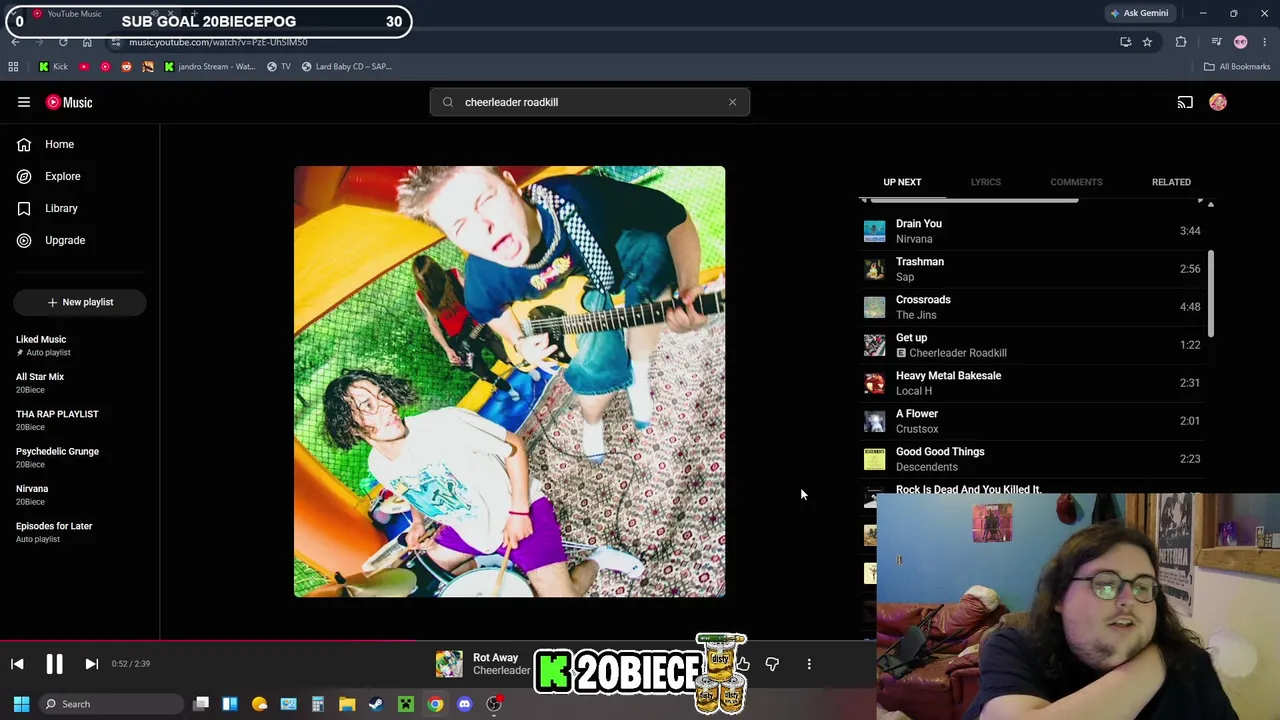1280x720 pixels.
Task: Open the Ask Gemini button
Action: coord(1139,13)
